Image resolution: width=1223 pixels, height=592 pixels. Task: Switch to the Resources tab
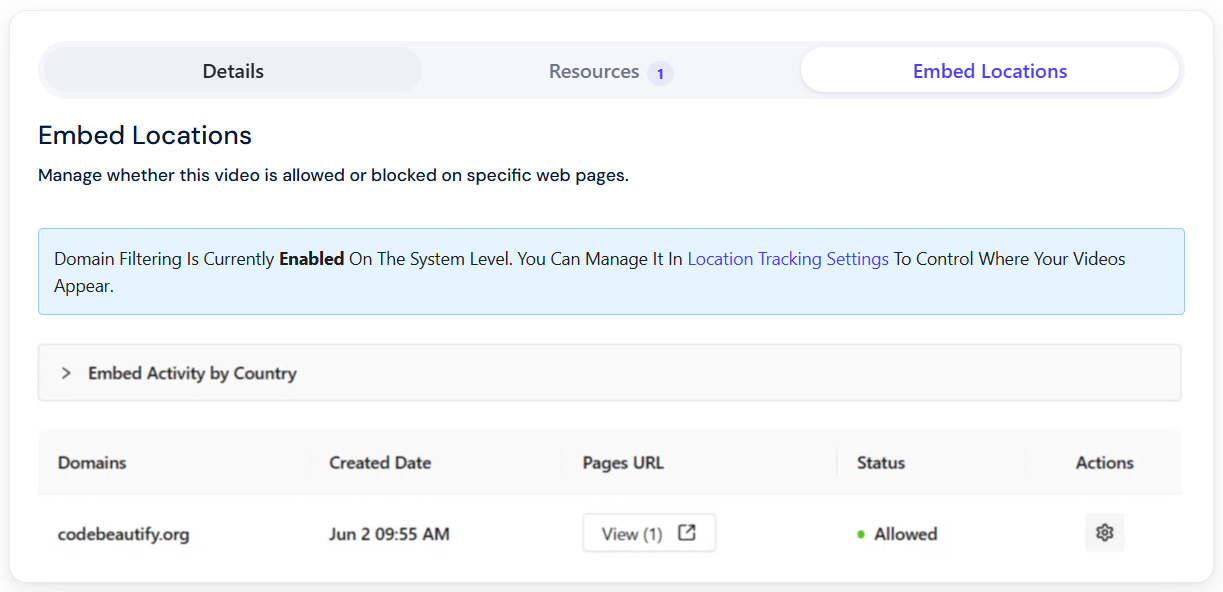tap(611, 71)
